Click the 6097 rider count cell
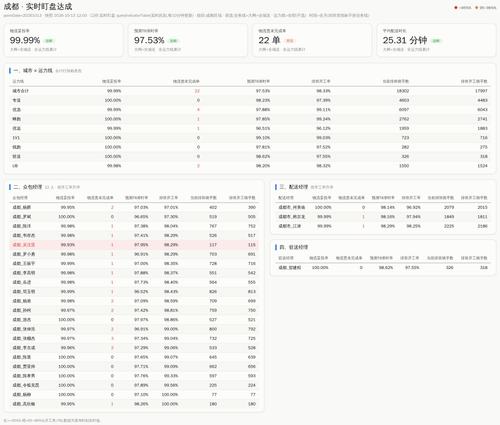 coord(404,110)
